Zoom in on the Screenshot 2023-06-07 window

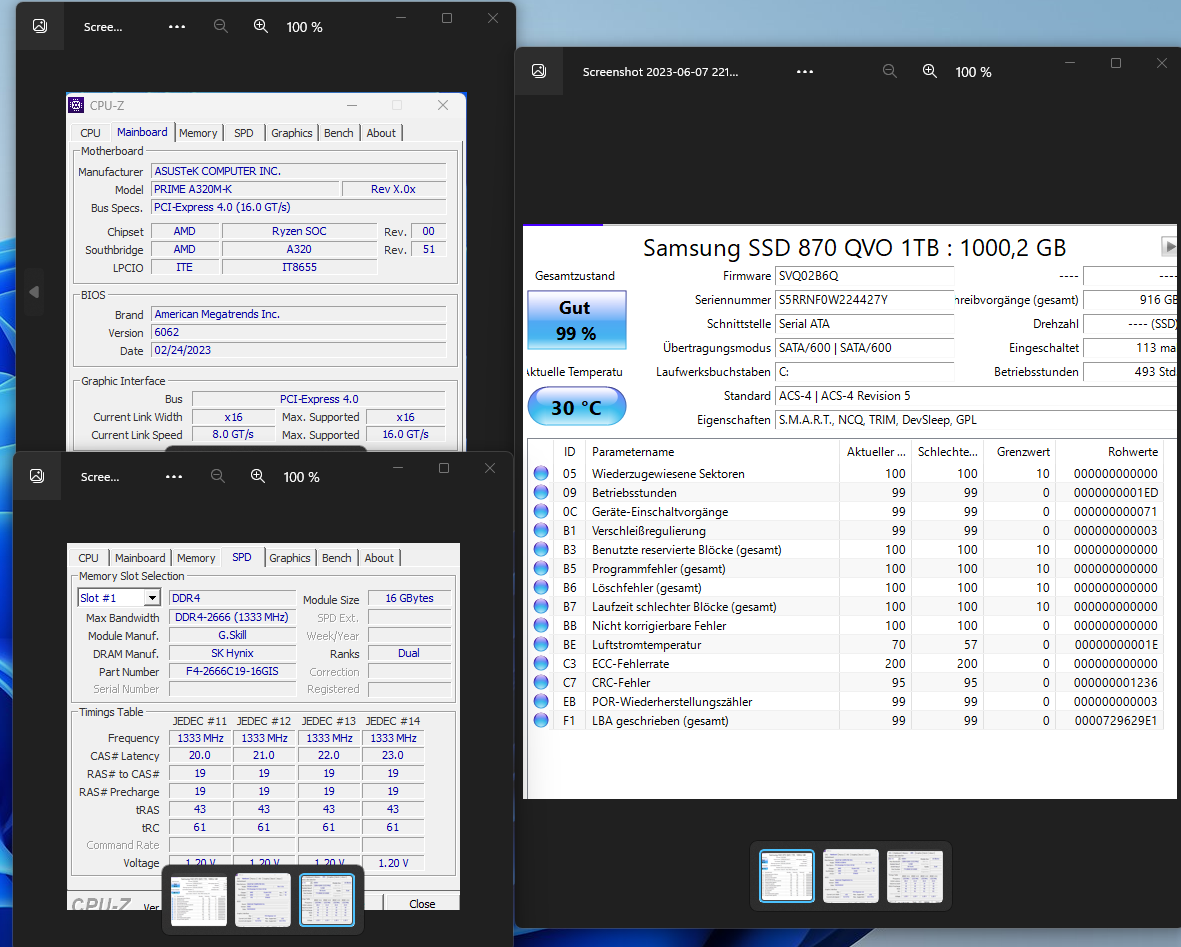[x=930, y=71]
